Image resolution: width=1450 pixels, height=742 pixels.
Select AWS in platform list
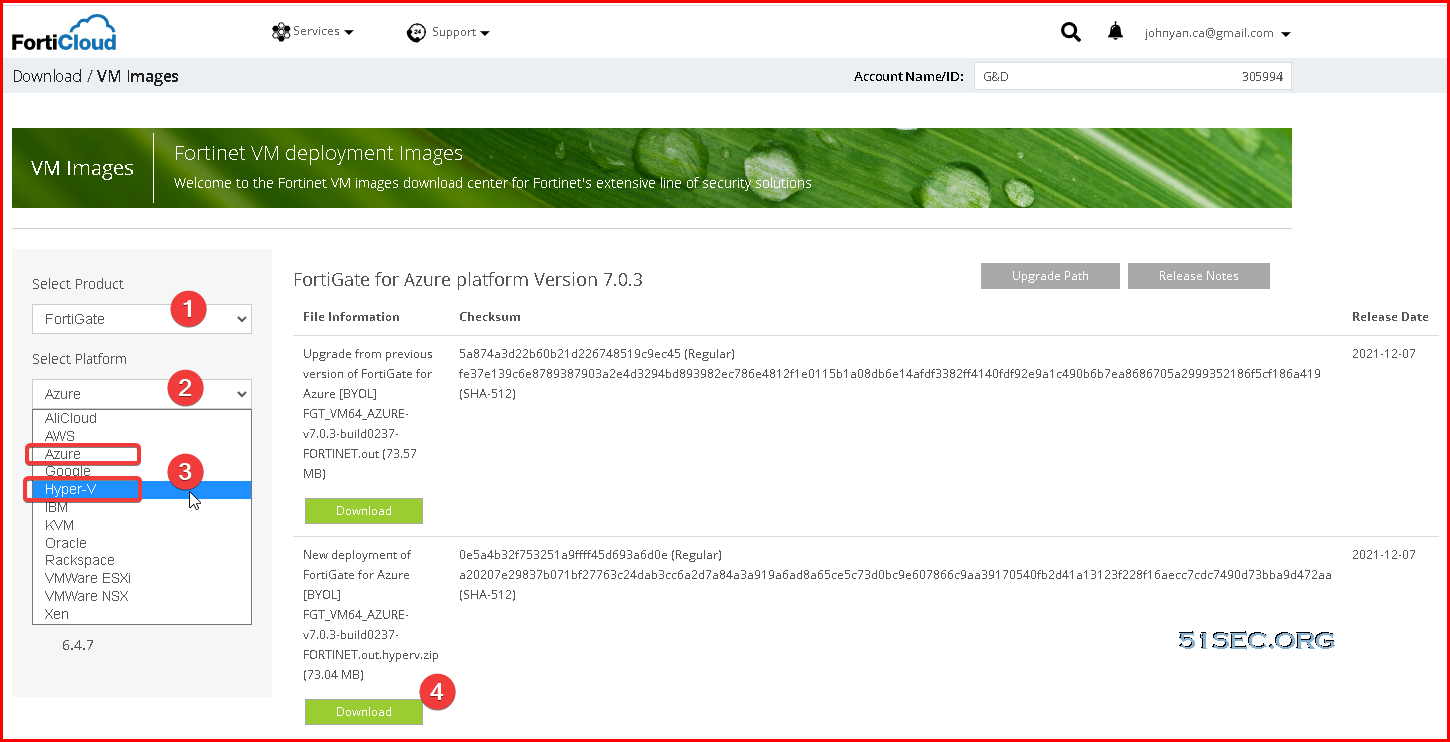[x=142, y=436]
